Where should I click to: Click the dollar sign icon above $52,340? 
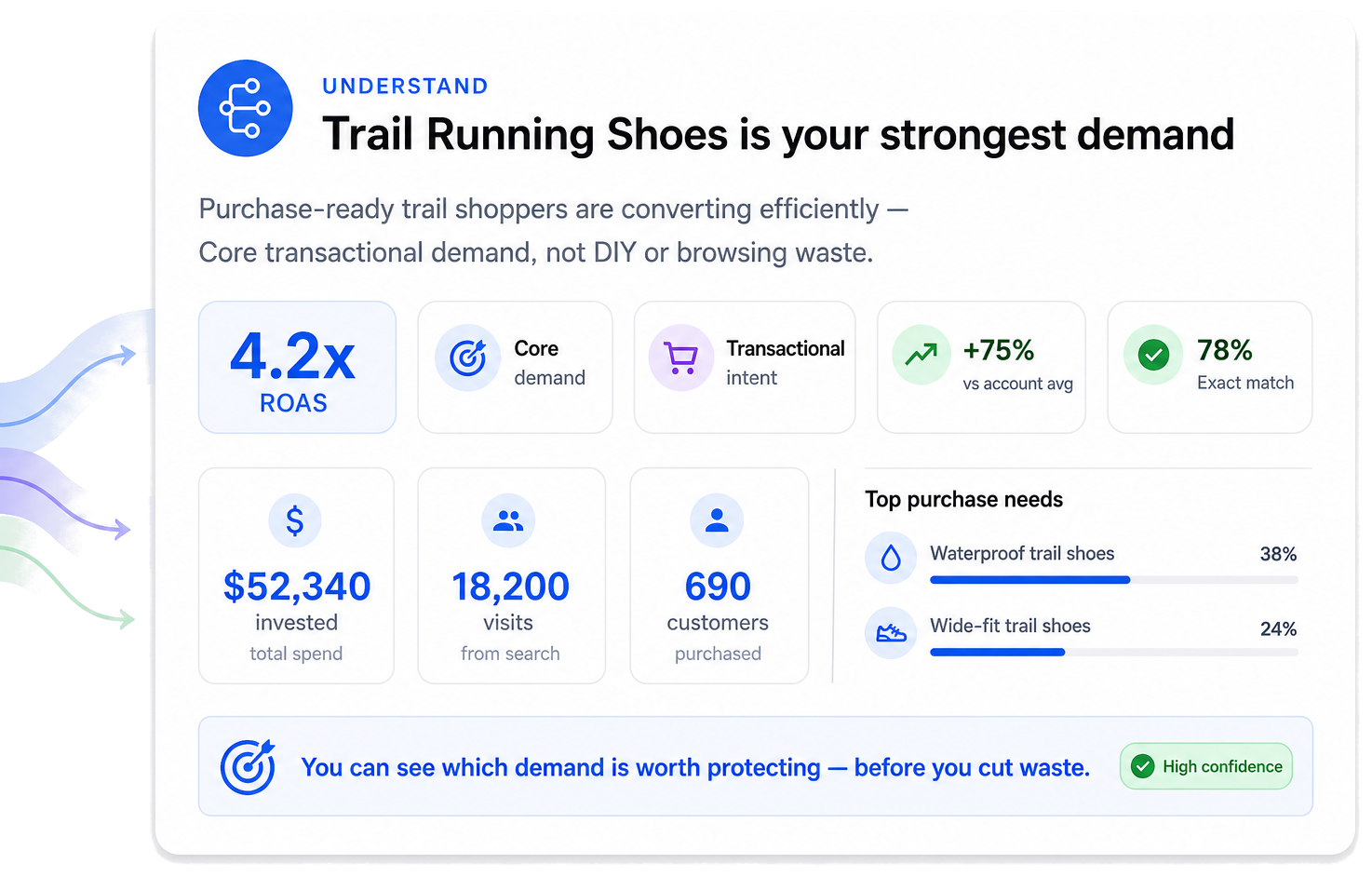(295, 520)
